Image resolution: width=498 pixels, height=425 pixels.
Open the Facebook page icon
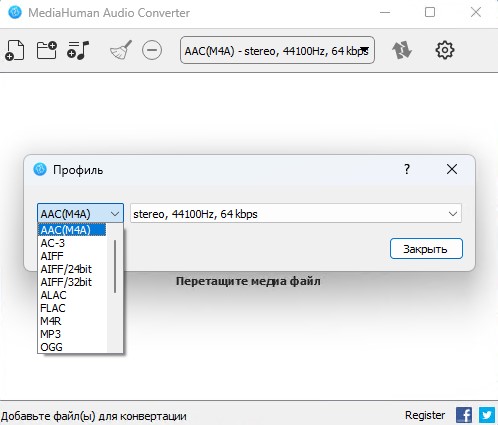(464, 415)
